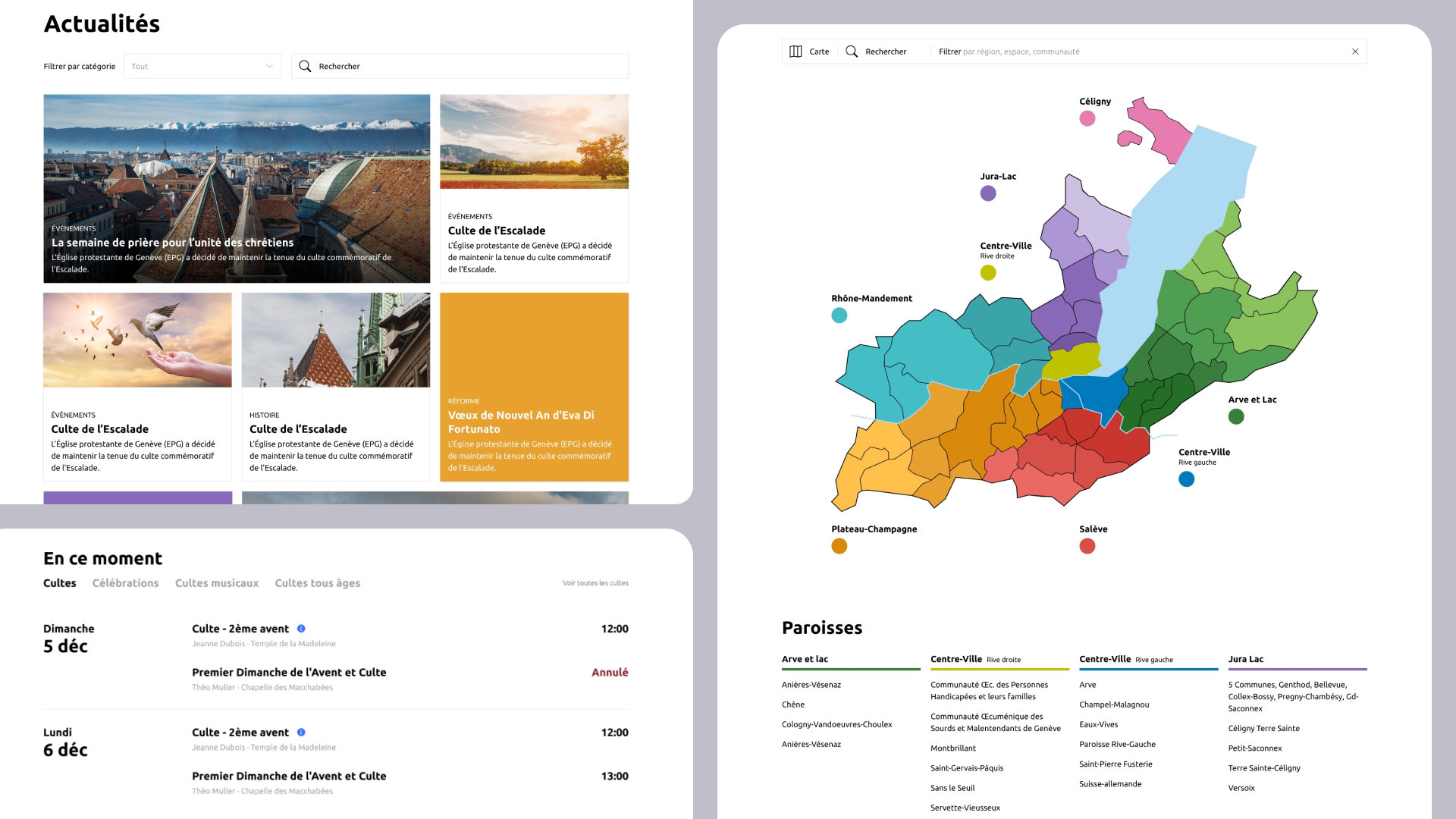Select the pink Céligny legend dot
The width and height of the screenshot is (1456, 819).
click(1087, 118)
